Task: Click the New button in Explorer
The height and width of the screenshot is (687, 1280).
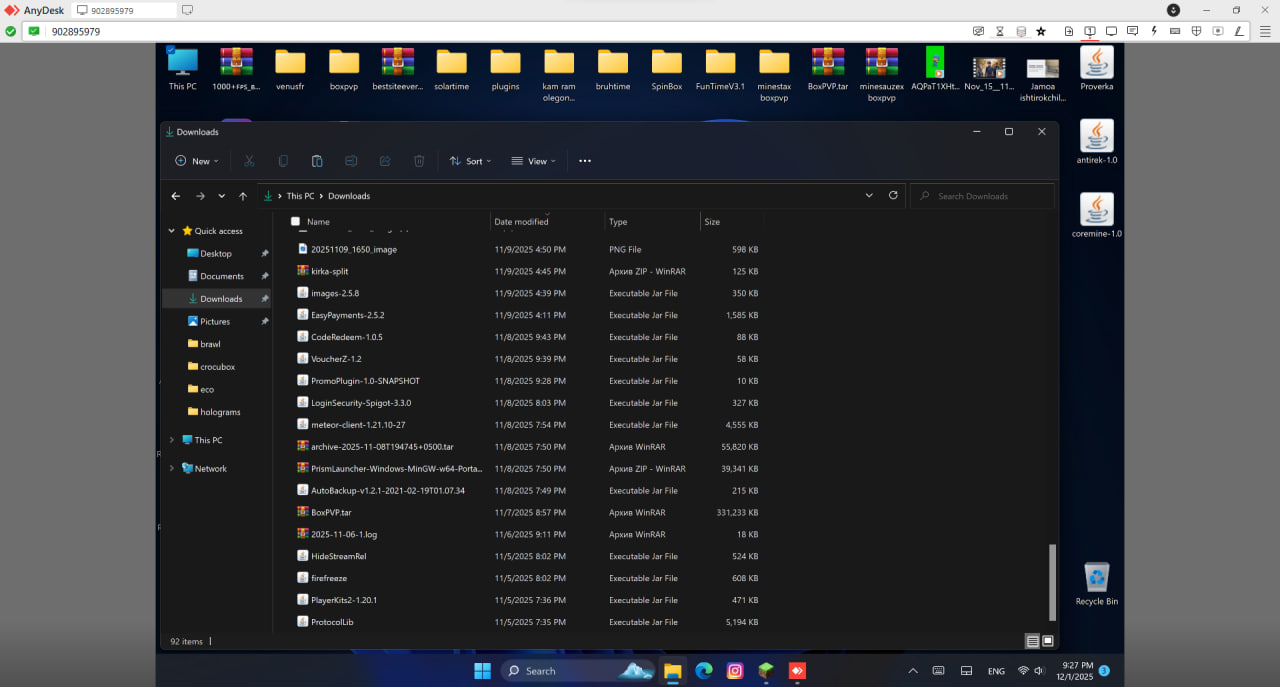Action: point(197,161)
